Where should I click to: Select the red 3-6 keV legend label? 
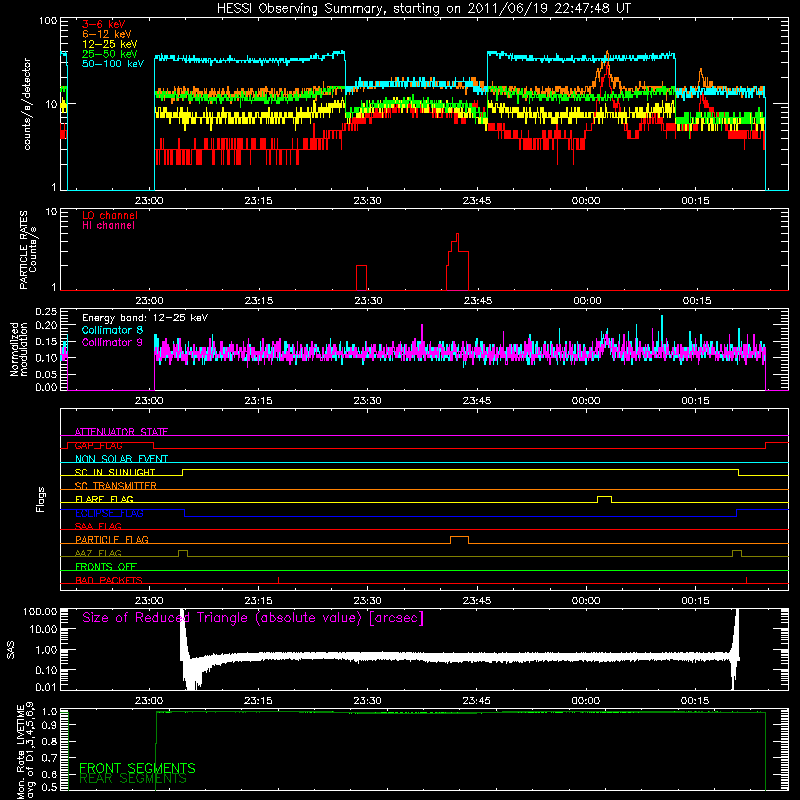[103, 24]
